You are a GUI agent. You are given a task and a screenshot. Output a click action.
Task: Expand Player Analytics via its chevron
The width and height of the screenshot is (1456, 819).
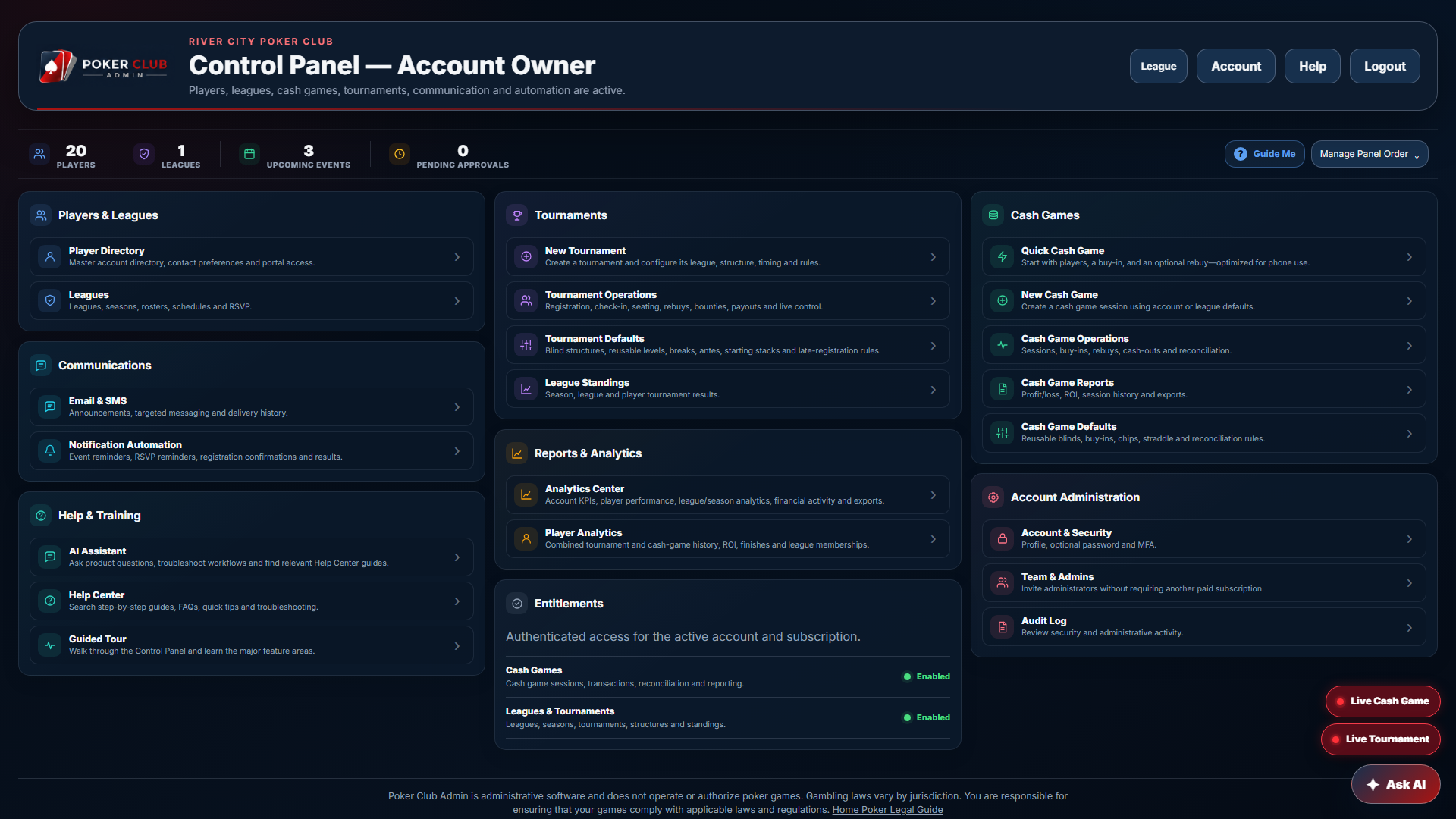point(934,539)
